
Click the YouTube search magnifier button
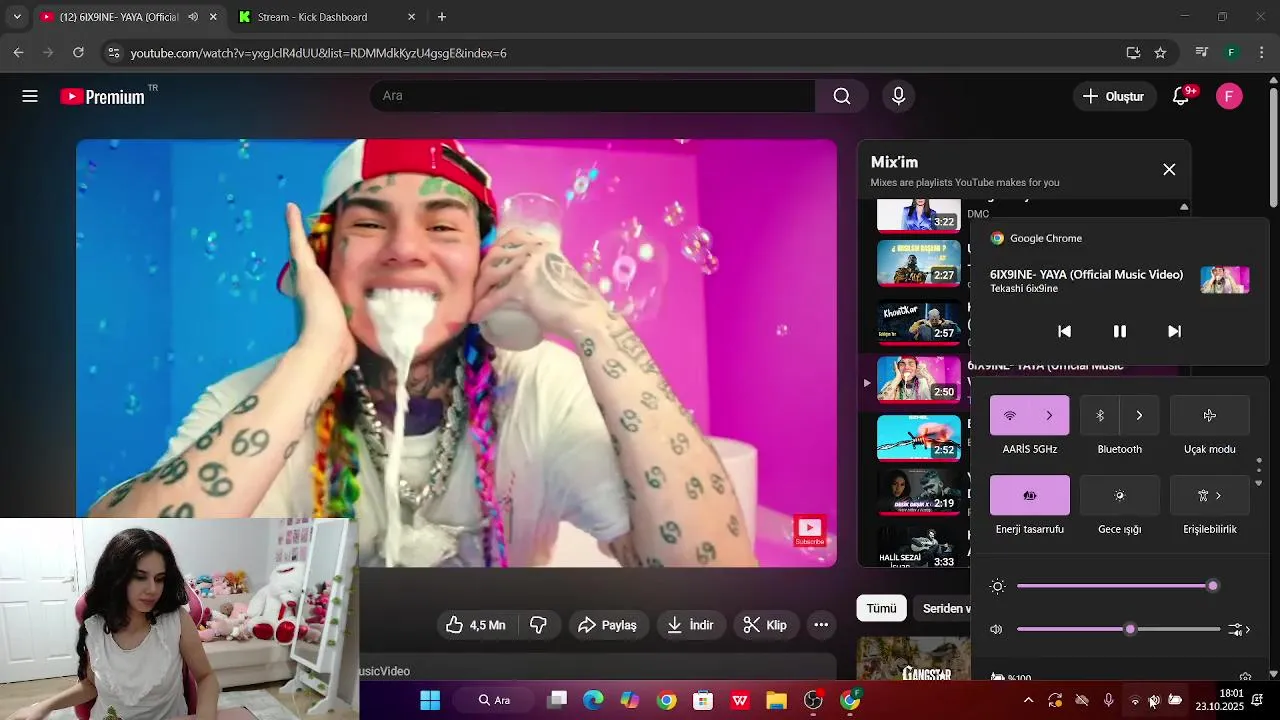[842, 96]
